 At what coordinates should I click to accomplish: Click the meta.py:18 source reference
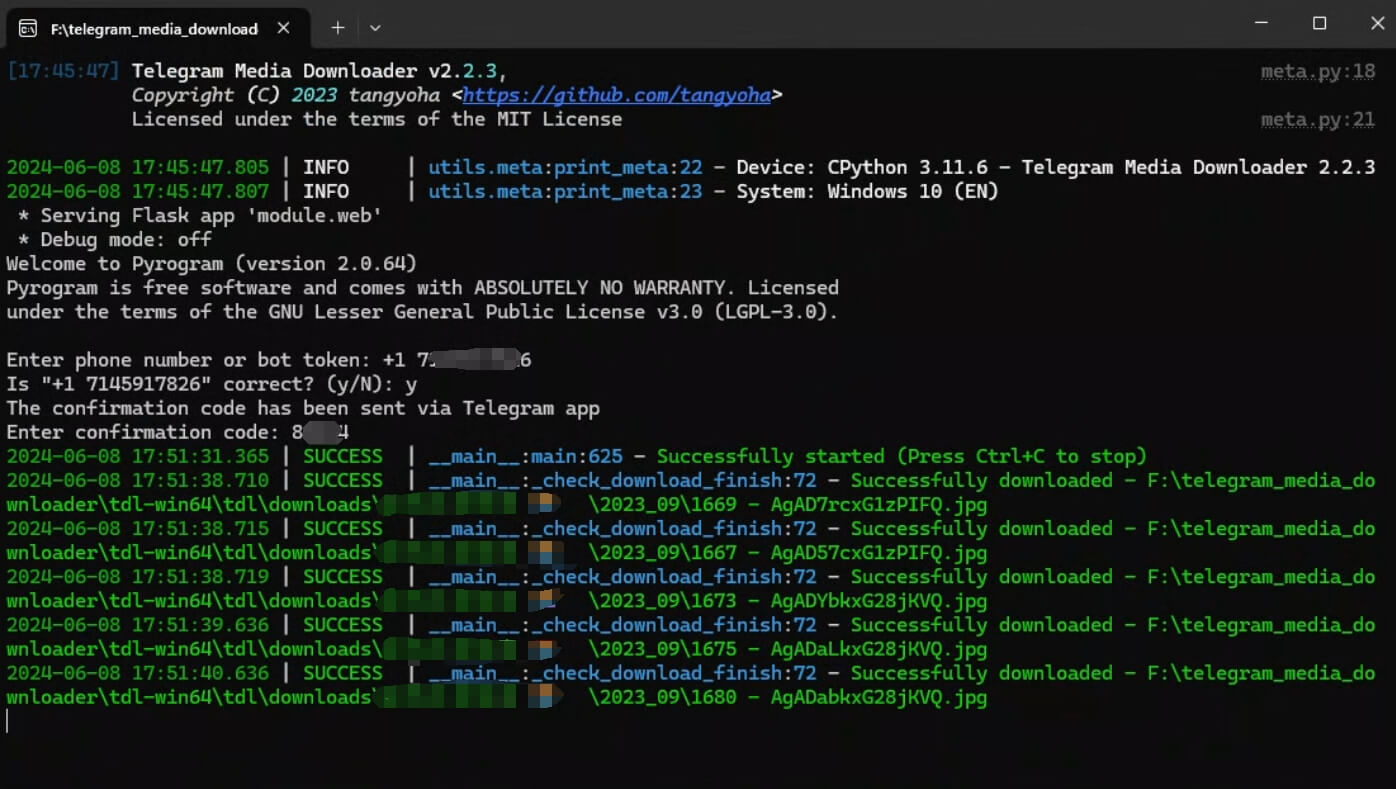pos(1317,71)
